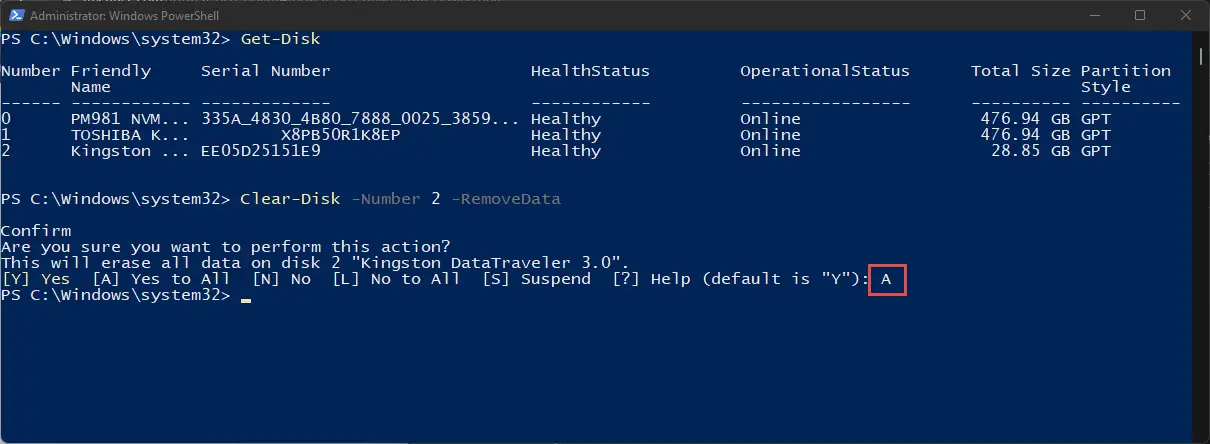Maximize the PowerShell window
The image size is (1210, 444).
point(1140,15)
